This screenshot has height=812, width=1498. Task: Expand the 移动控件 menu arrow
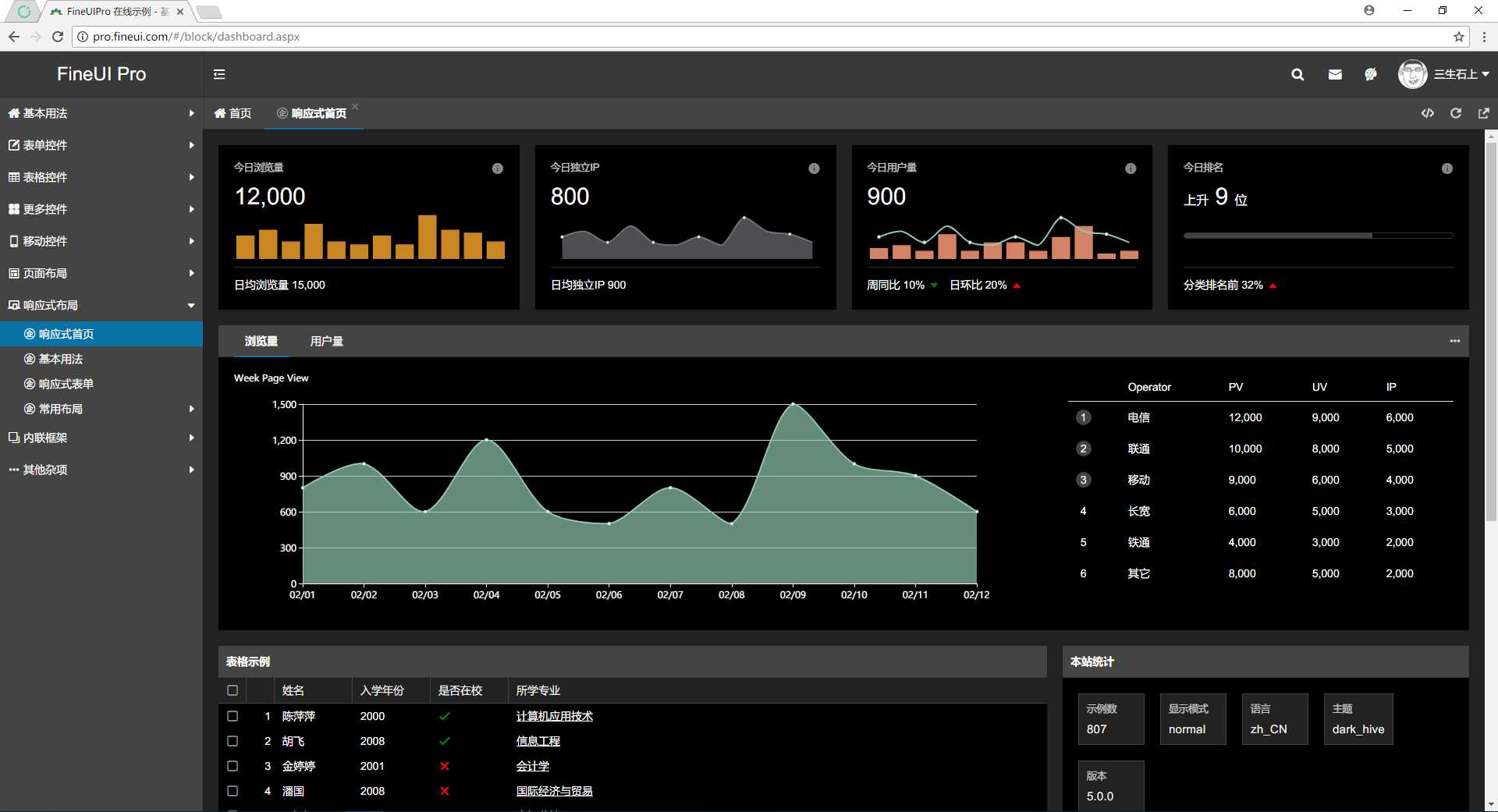tap(191, 241)
